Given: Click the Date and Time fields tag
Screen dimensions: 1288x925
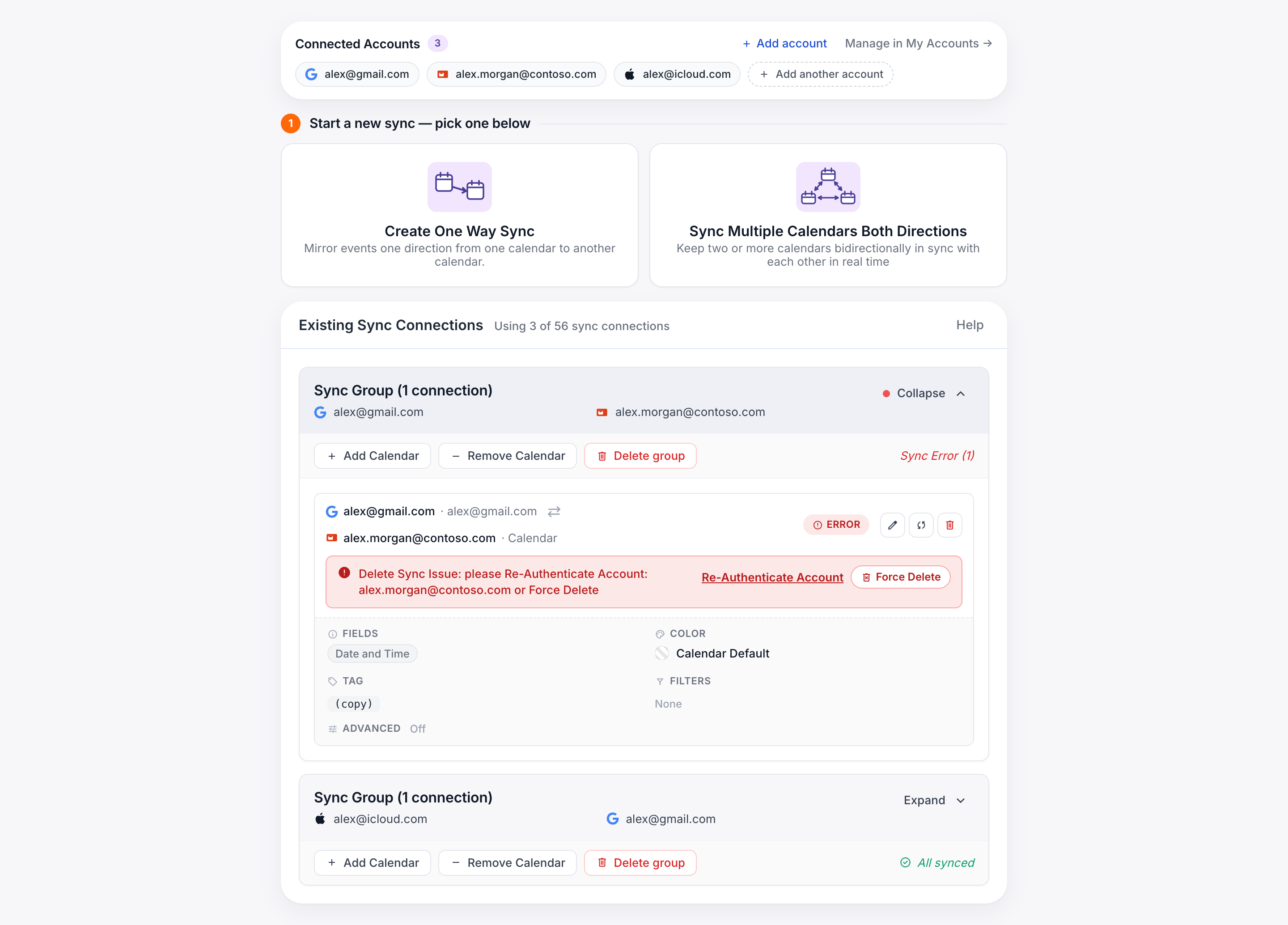Looking at the screenshot, I should coord(372,653).
